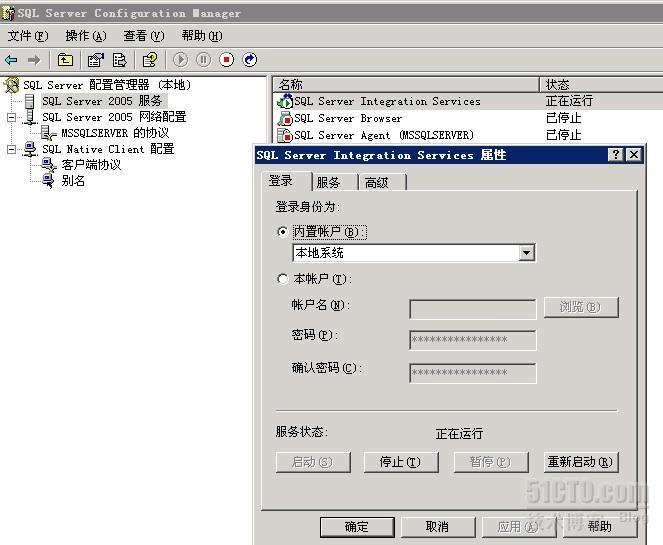Click the 别名 node icon

tap(49, 181)
